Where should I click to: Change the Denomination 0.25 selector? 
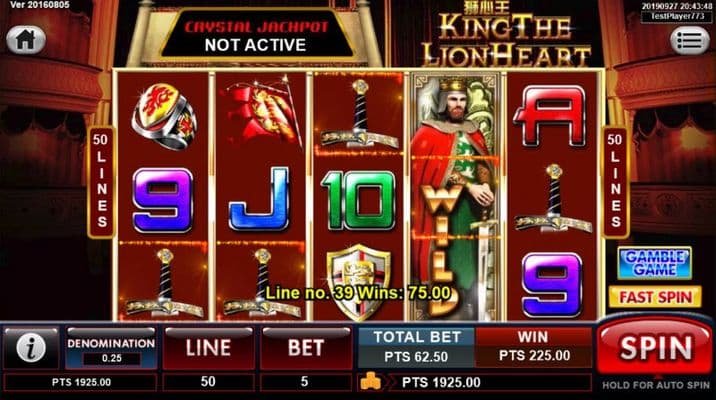tap(111, 349)
